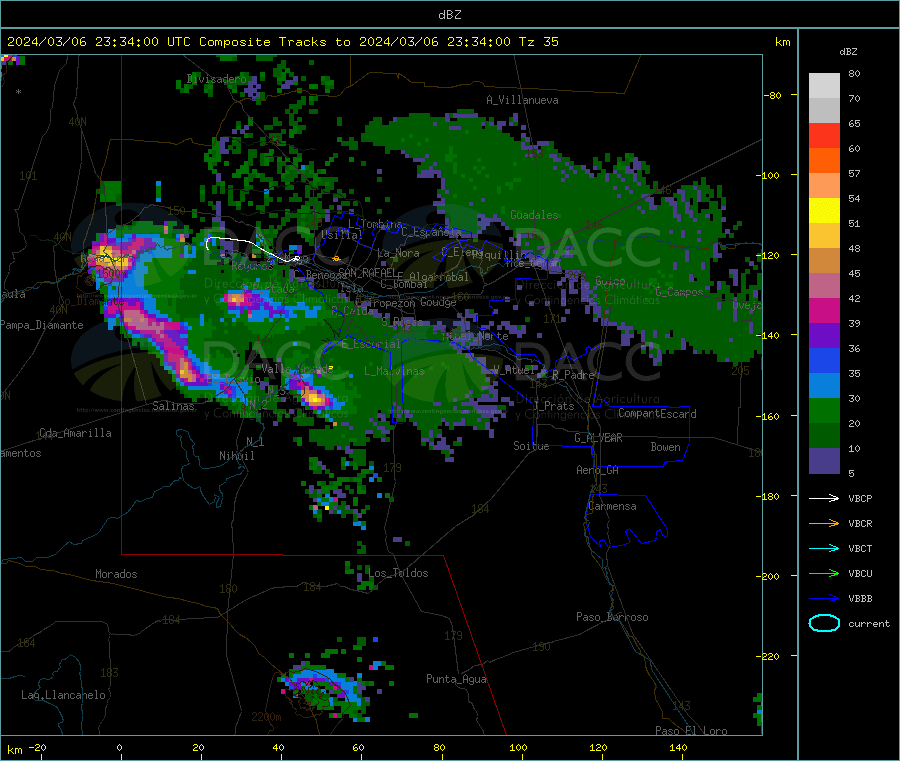
Task: Click the 'SAN_RAFAEL' map label
Action: tap(367, 273)
